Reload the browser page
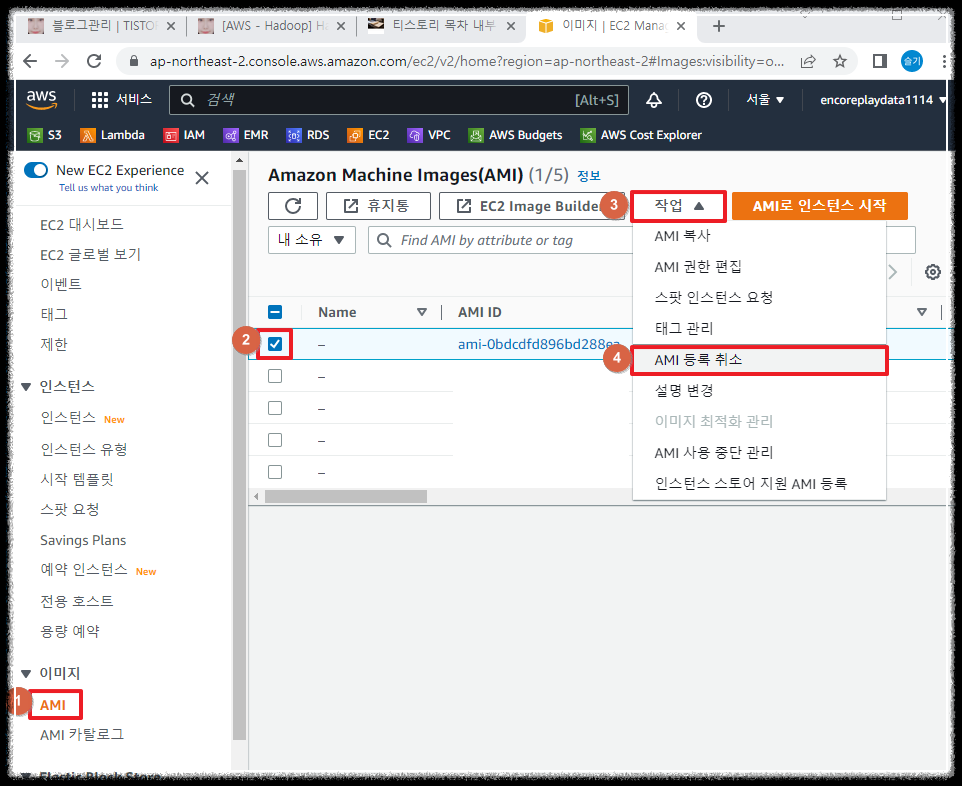The width and height of the screenshot is (962, 786). (94, 61)
